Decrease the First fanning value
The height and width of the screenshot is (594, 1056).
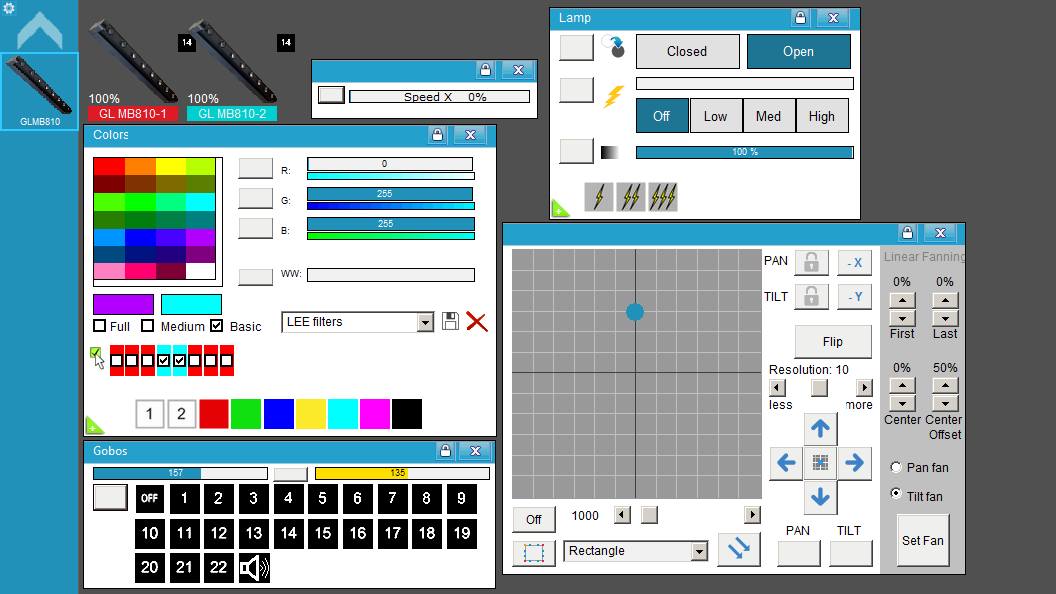[902, 318]
